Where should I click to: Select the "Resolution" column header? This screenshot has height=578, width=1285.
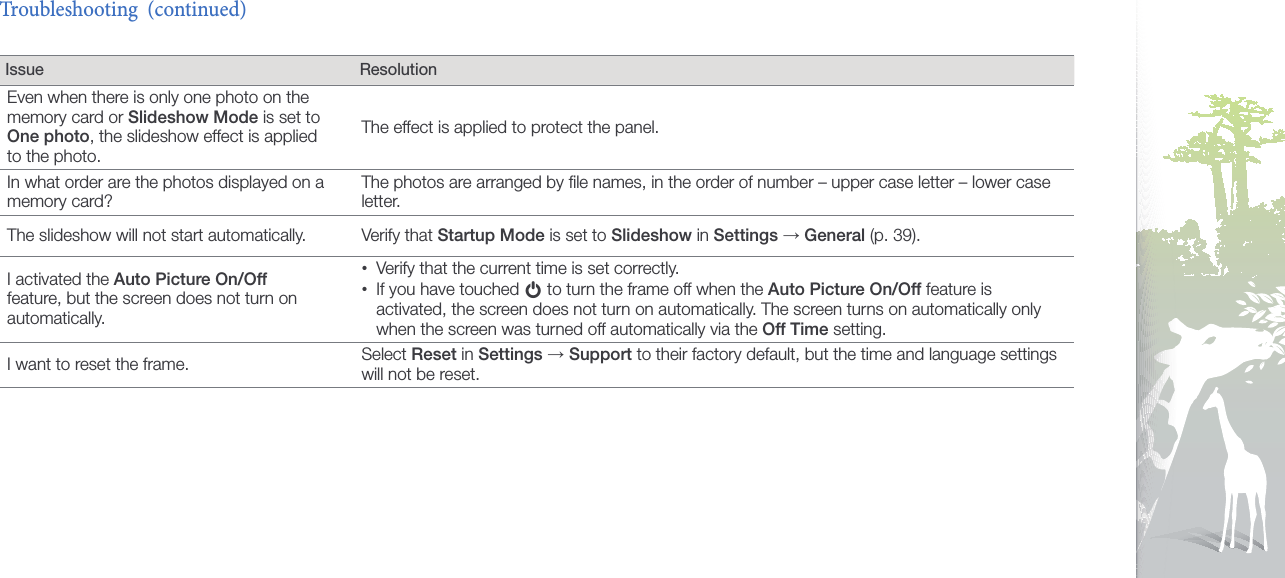(x=398, y=70)
